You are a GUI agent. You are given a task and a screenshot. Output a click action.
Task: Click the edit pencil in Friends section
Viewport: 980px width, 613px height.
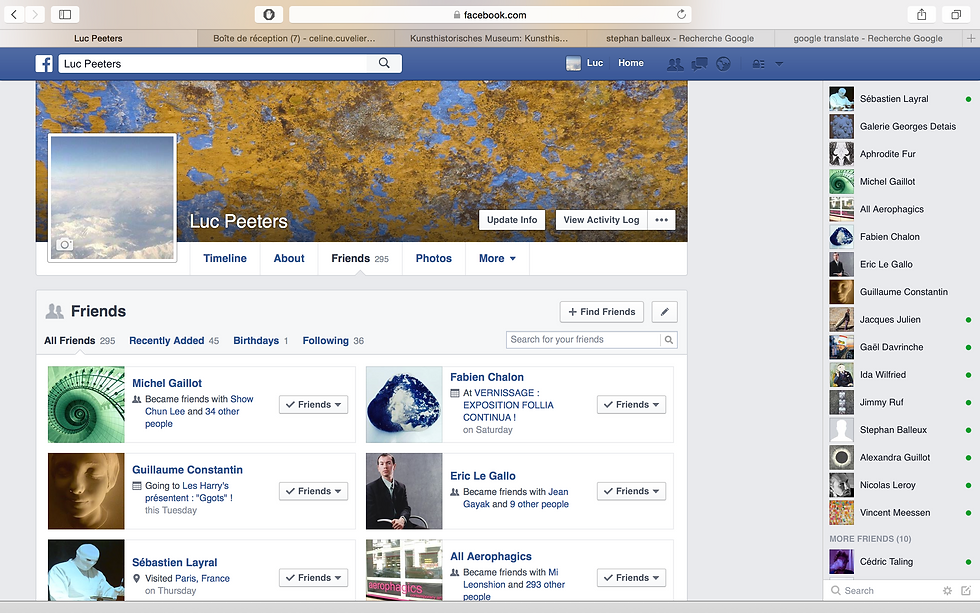point(664,312)
